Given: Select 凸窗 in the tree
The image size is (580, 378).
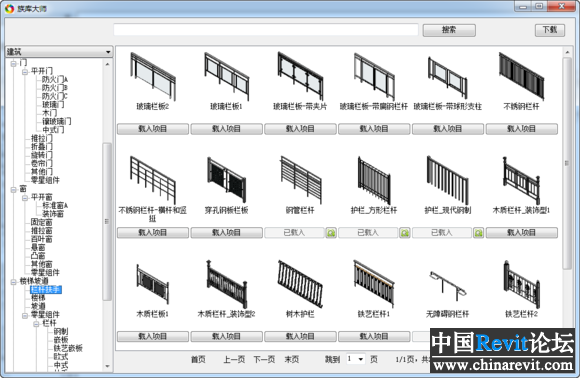Looking at the screenshot, I should [38, 256].
